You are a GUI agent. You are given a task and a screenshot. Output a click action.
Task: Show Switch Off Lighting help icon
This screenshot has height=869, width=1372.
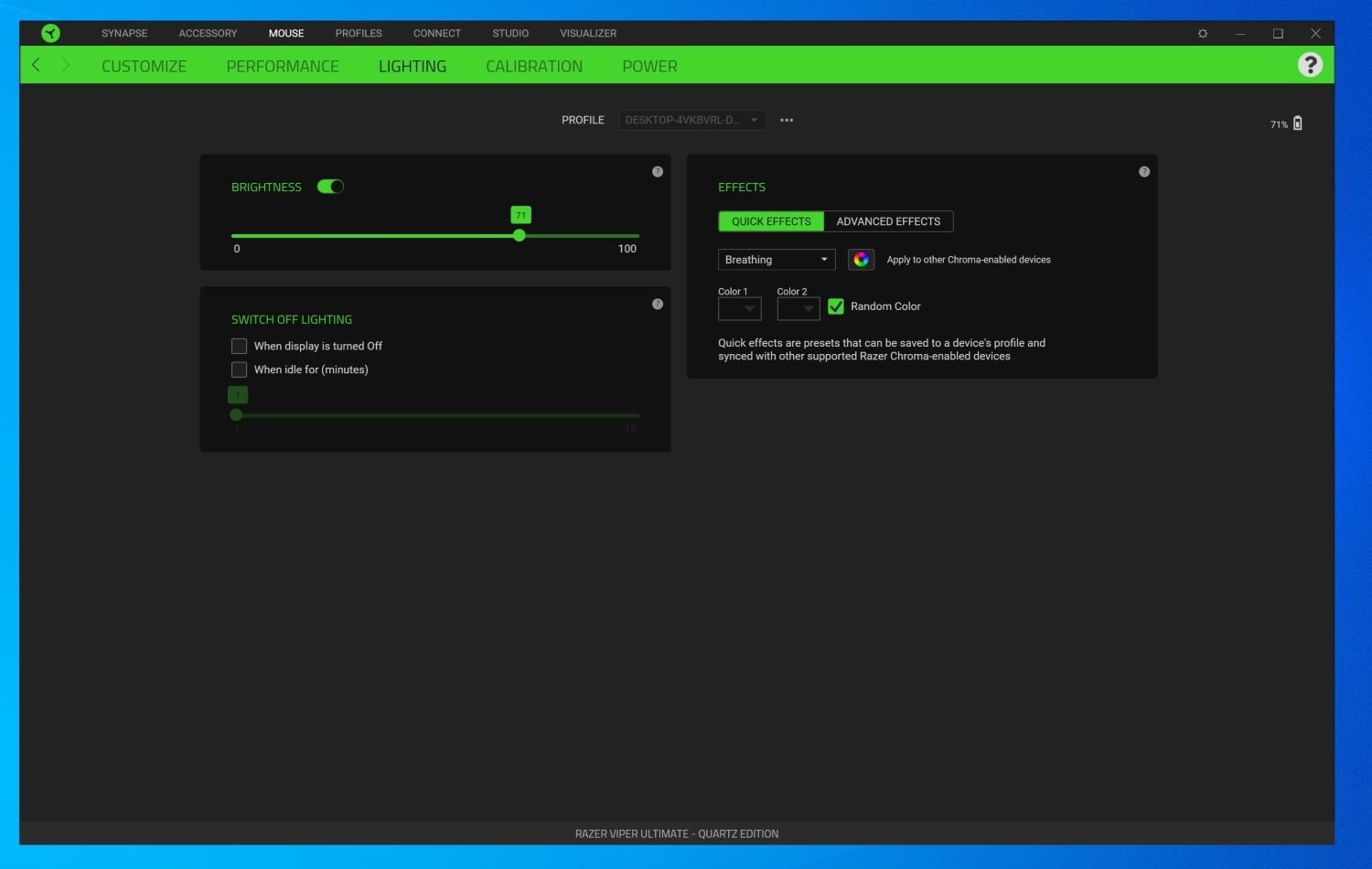pyautogui.click(x=657, y=304)
